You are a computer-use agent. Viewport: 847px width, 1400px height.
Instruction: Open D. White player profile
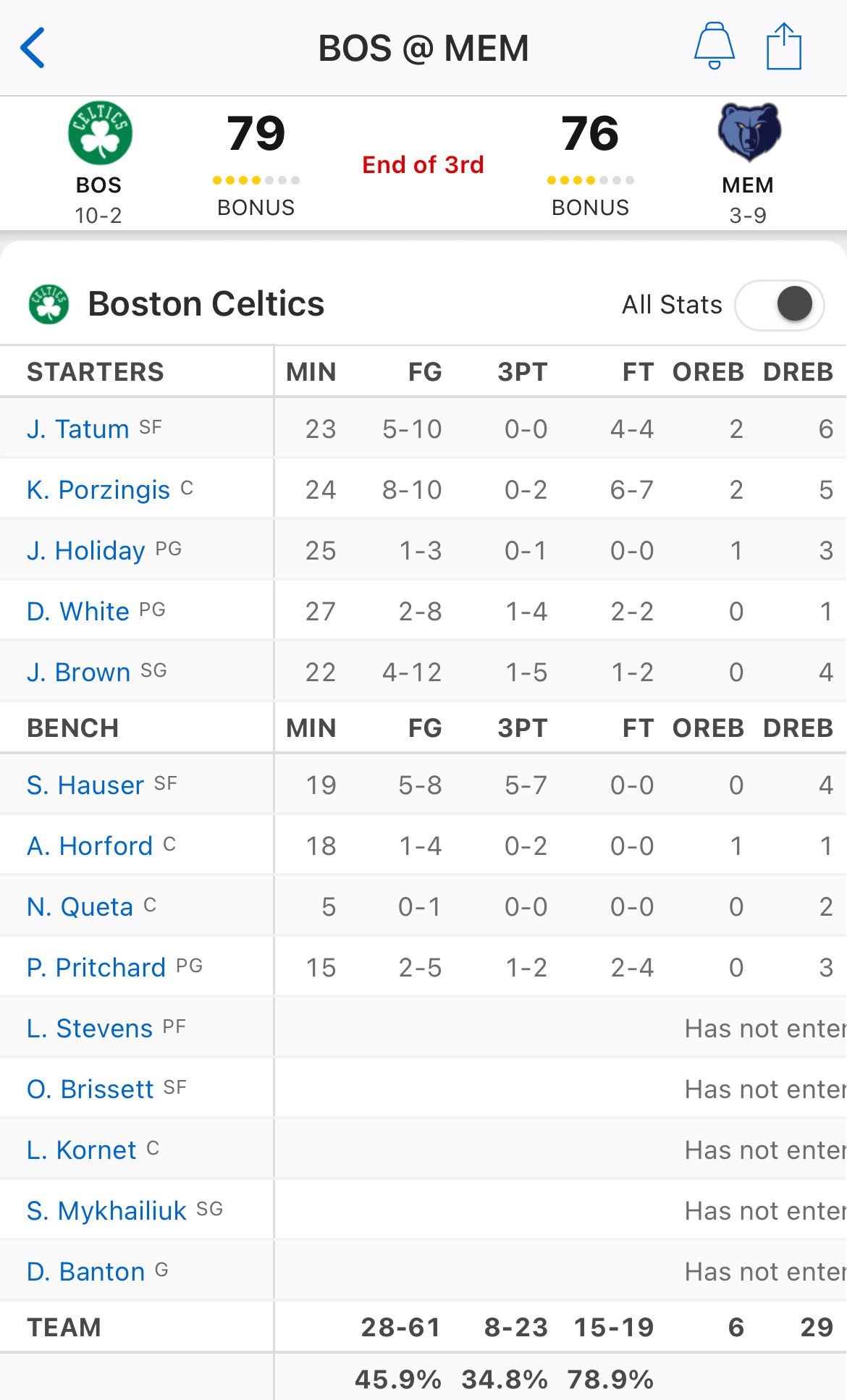78,611
